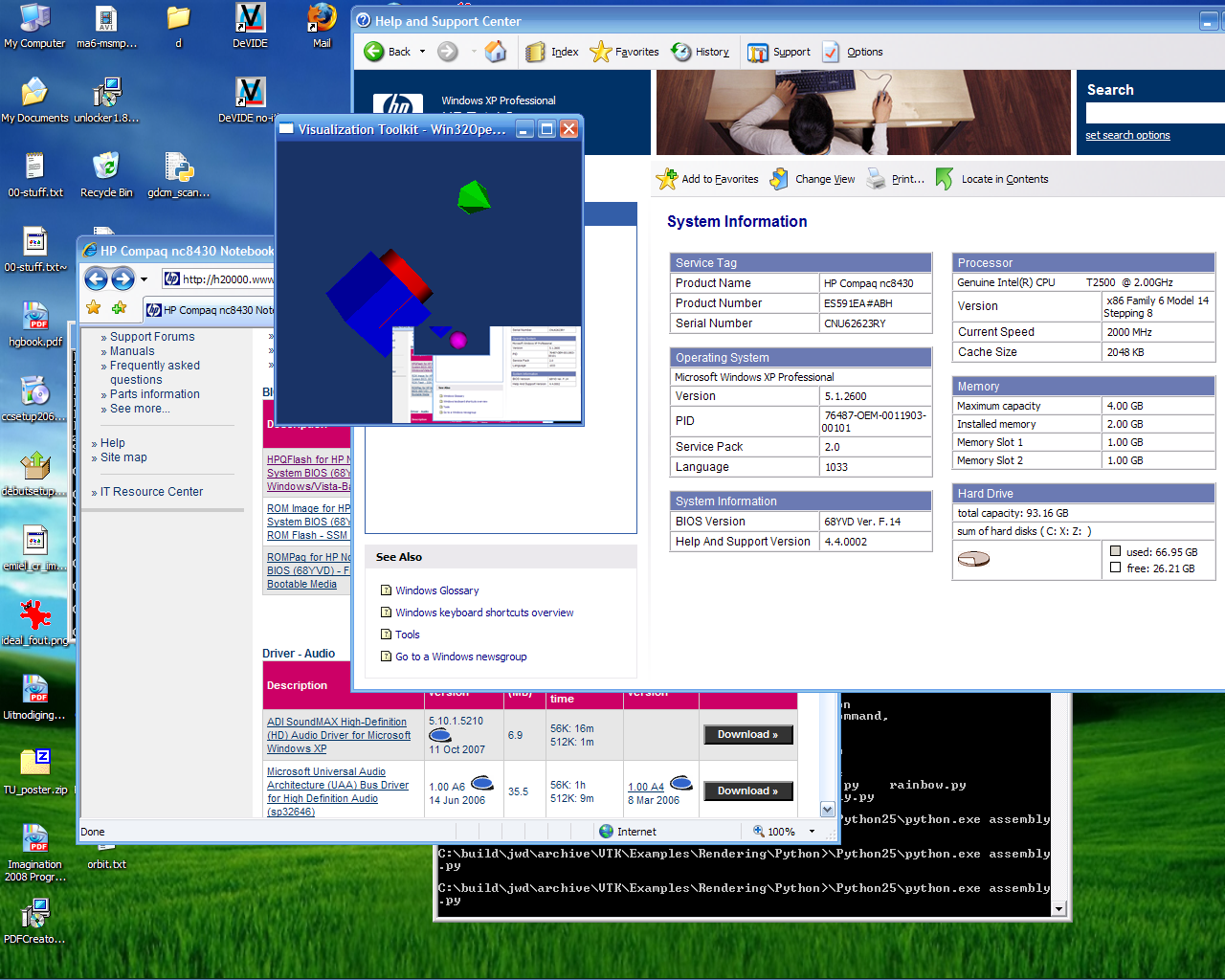This screenshot has height=980, width=1225.
Task: Open Windows keyboard shortcuts overview link
Action: [x=484, y=612]
